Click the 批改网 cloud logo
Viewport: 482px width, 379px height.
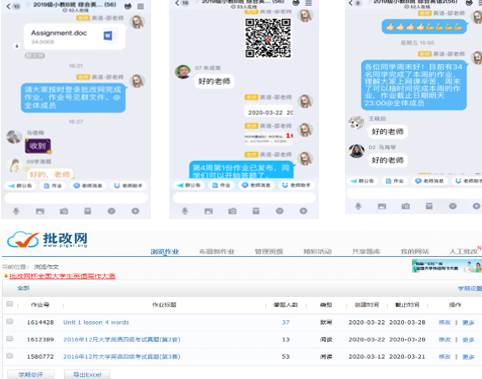point(23,240)
